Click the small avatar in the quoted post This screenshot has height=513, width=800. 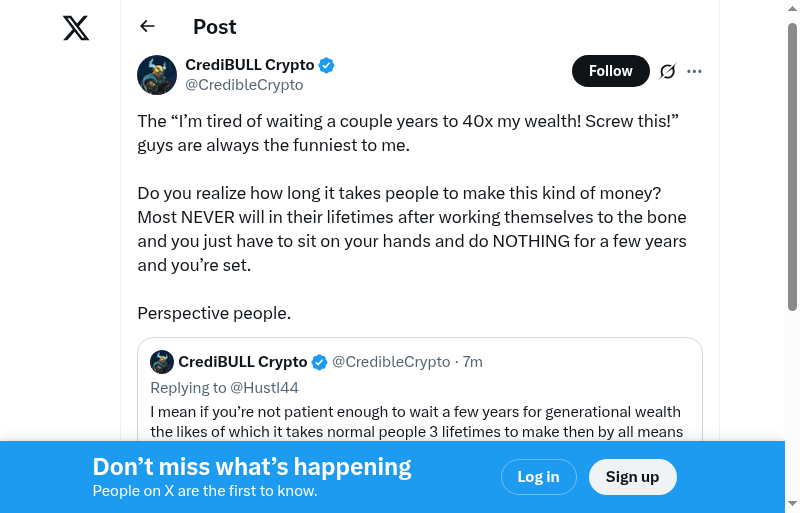[162, 362]
